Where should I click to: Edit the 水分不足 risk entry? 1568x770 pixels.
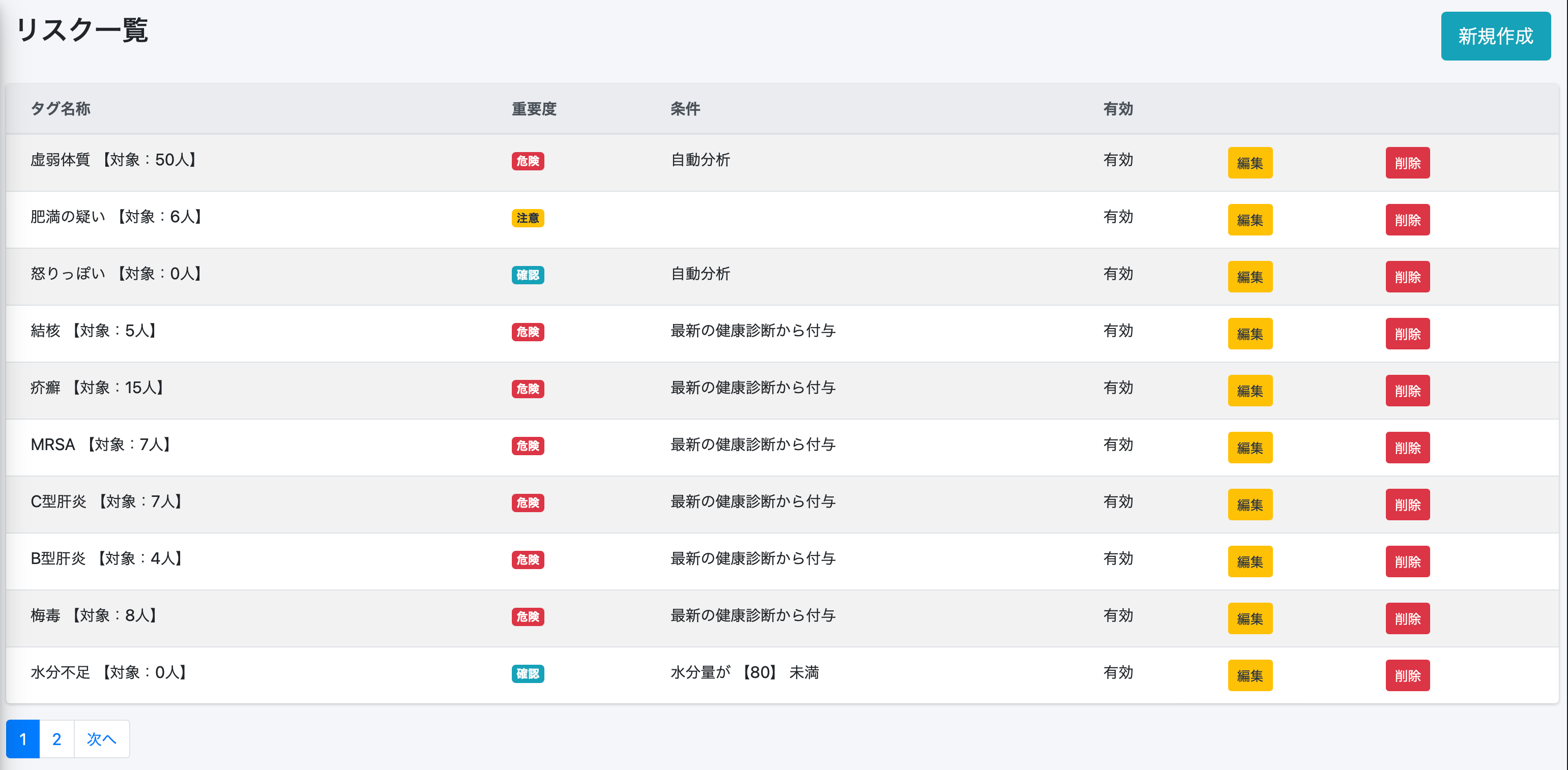point(1250,675)
